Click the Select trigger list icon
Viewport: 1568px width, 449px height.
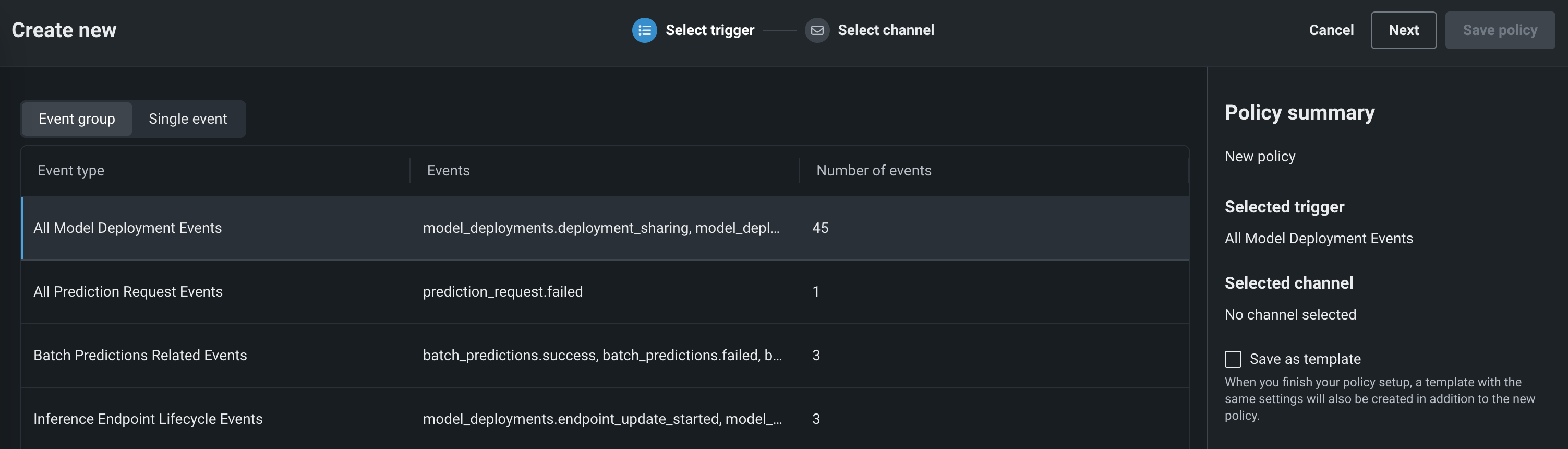pyautogui.click(x=644, y=30)
